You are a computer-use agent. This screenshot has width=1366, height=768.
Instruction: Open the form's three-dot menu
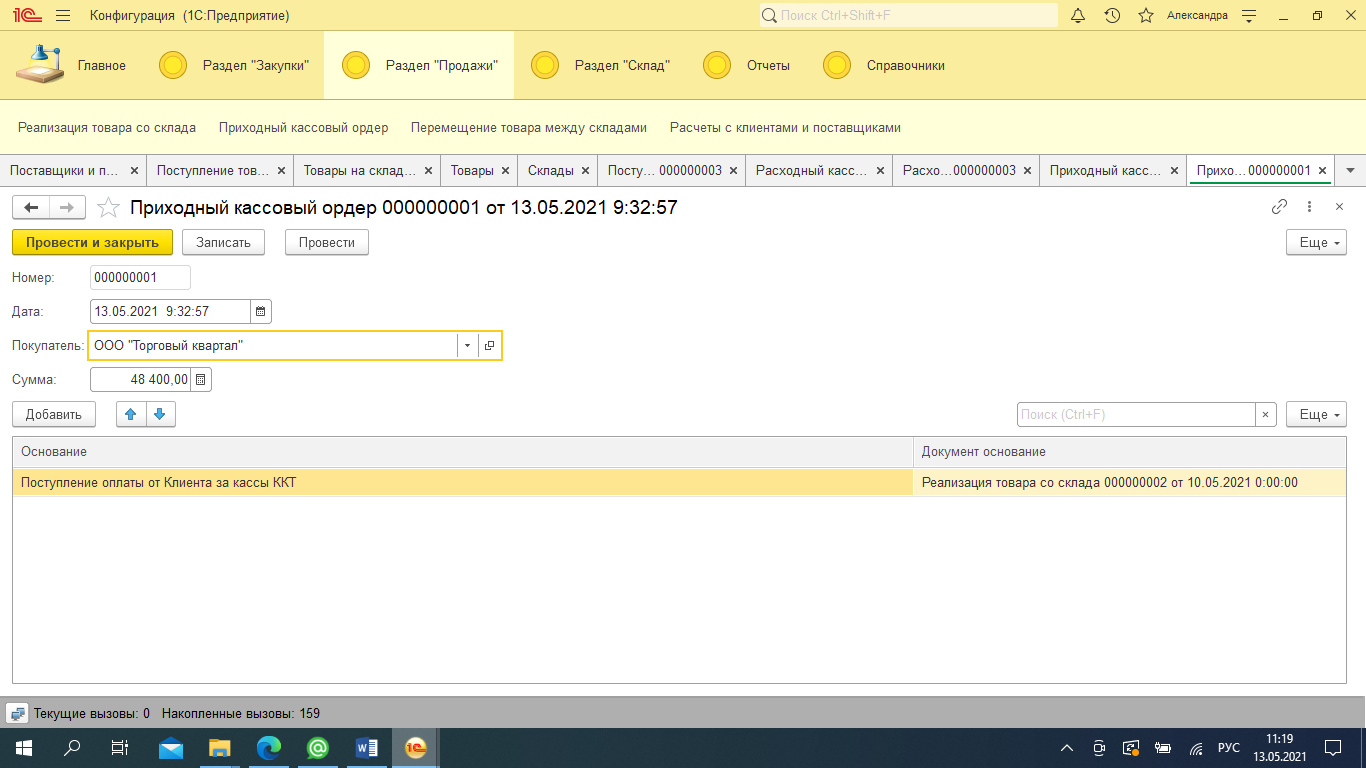pos(1309,207)
